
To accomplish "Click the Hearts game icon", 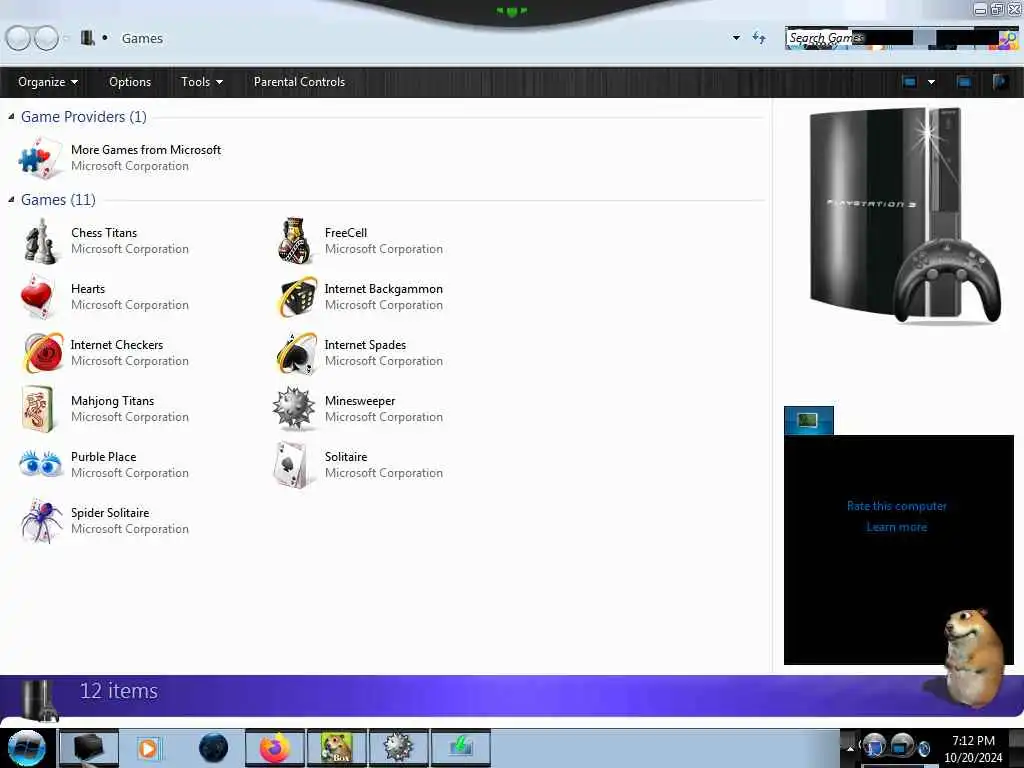I will 37,296.
